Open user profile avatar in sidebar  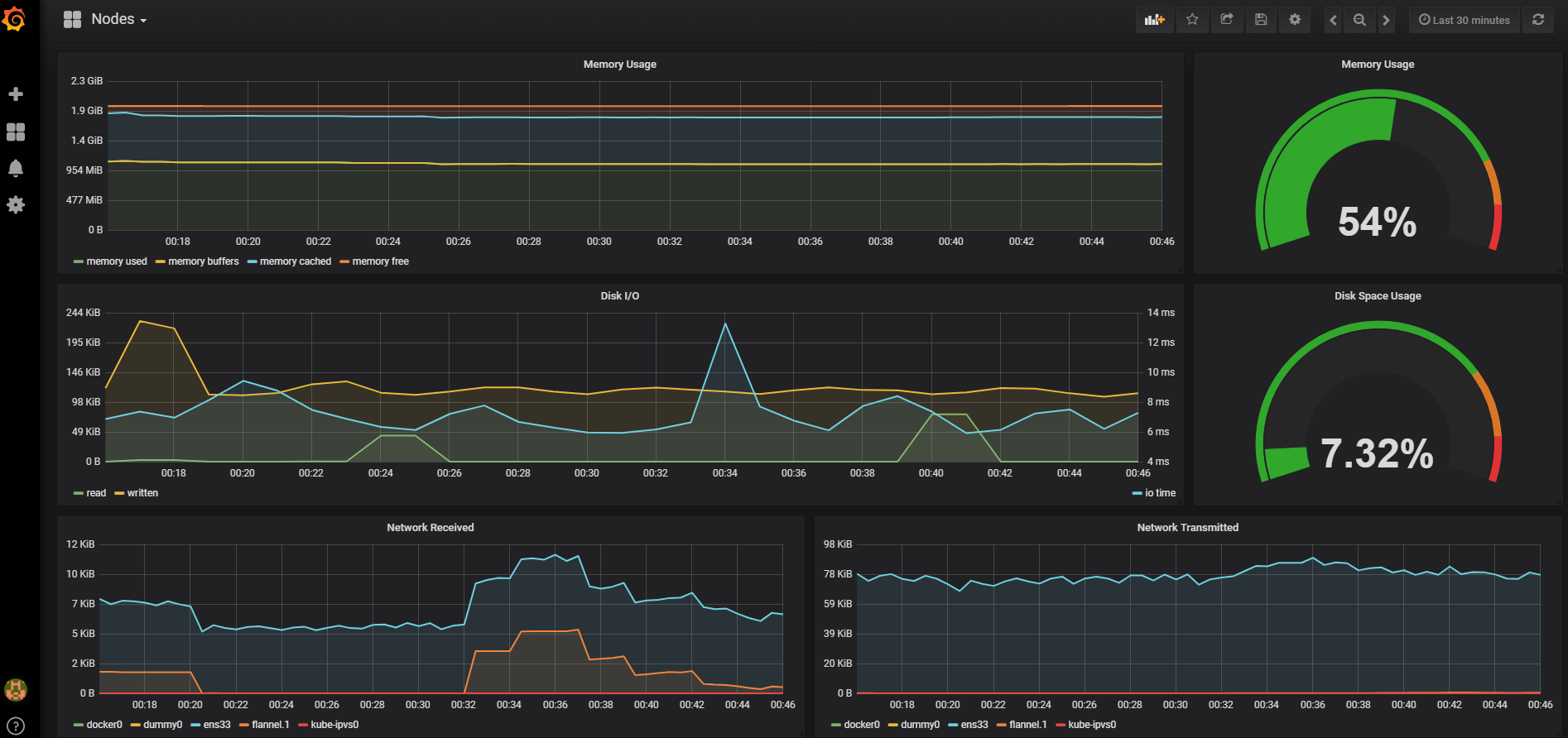[15, 689]
